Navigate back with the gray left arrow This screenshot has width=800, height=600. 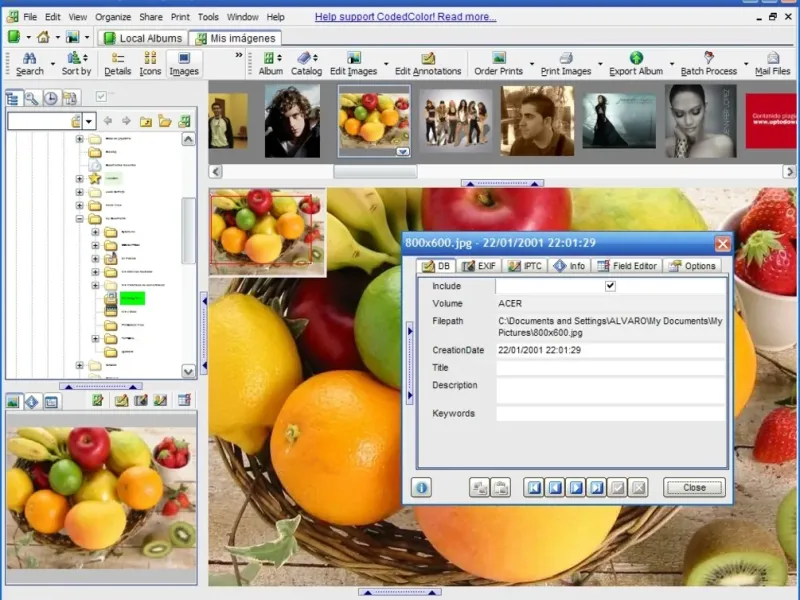[x=108, y=121]
